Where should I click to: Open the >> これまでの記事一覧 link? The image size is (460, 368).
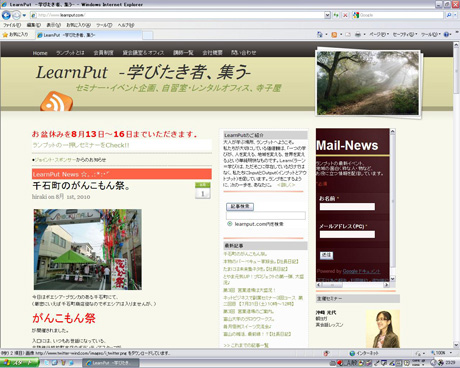point(246,345)
